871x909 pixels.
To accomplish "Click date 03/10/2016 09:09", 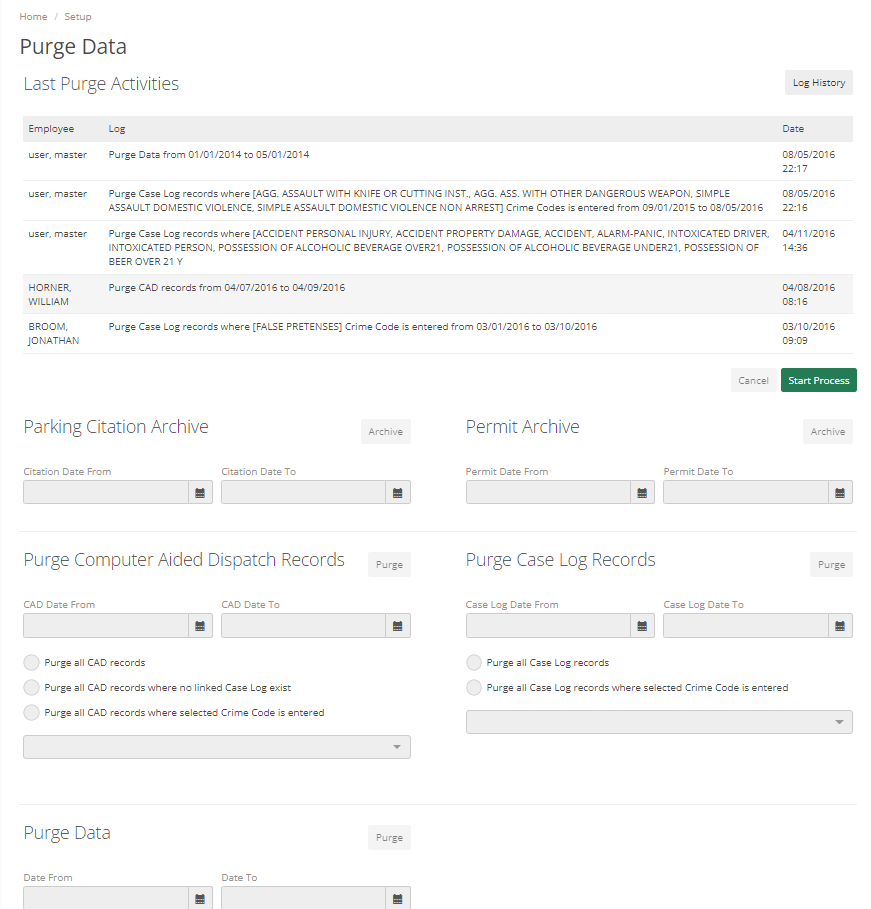I will point(808,333).
